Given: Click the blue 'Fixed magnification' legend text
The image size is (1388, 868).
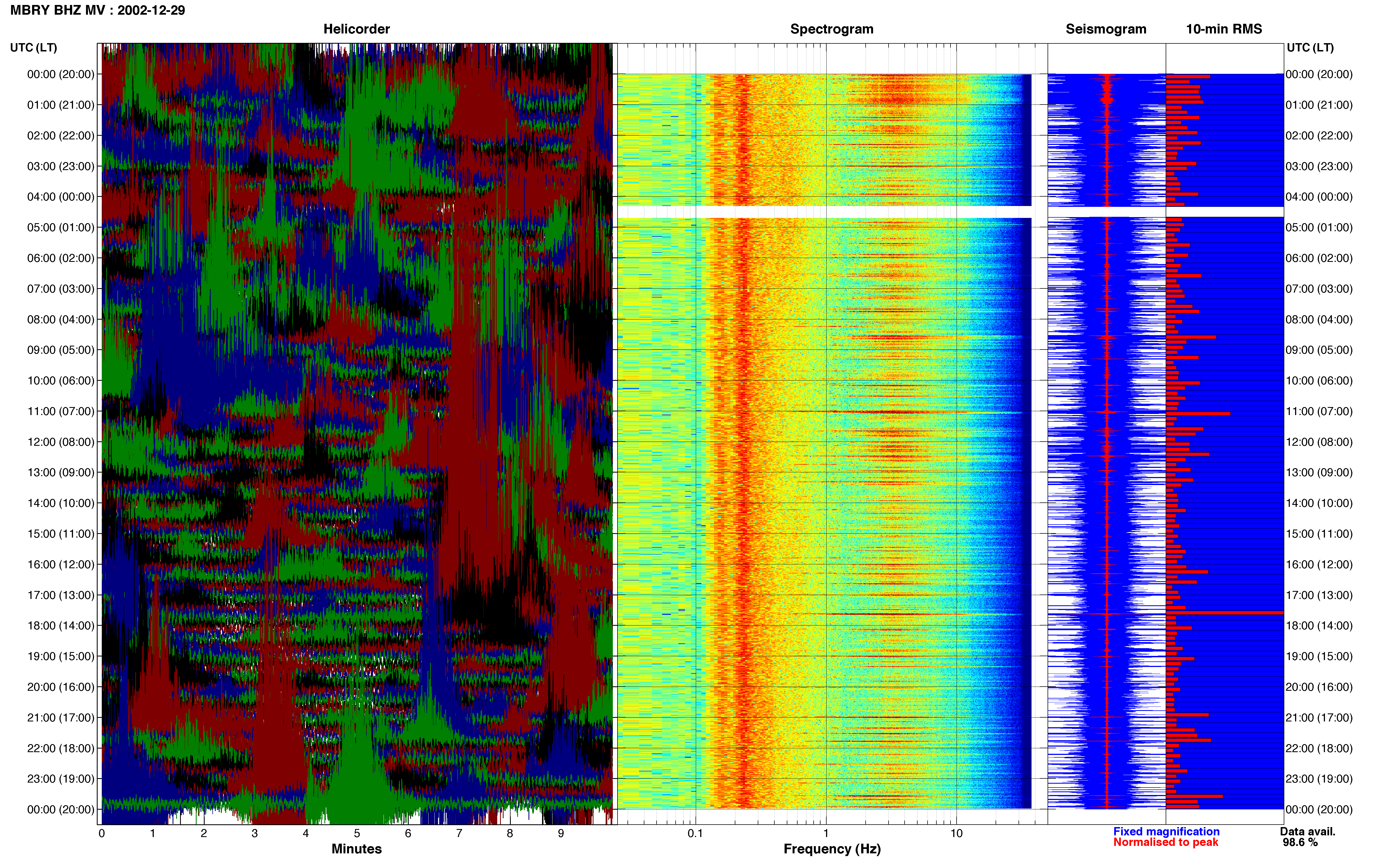Looking at the screenshot, I should [1166, 832].
